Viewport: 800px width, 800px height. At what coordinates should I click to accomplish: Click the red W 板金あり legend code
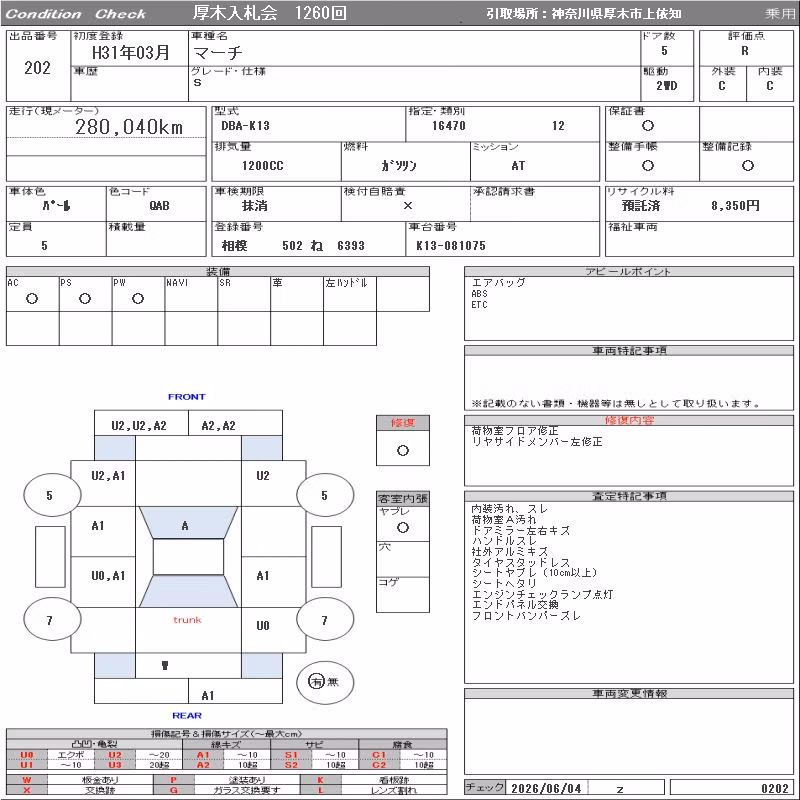[27, 780]
